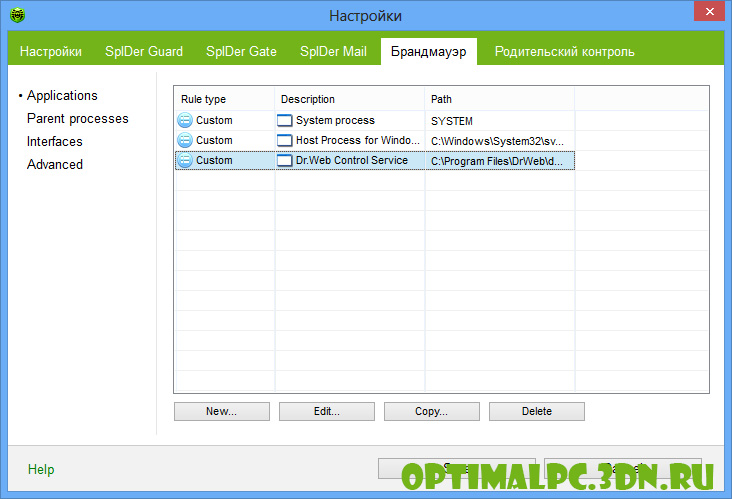Select the Dr.Web Control Service cell
Screen dimensions: 732x499
[x=352, y=161]
